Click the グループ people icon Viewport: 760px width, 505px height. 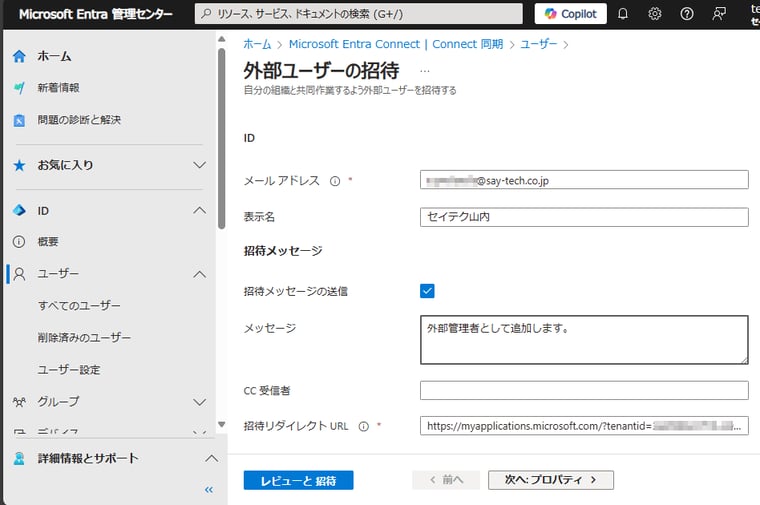(19, 402)
